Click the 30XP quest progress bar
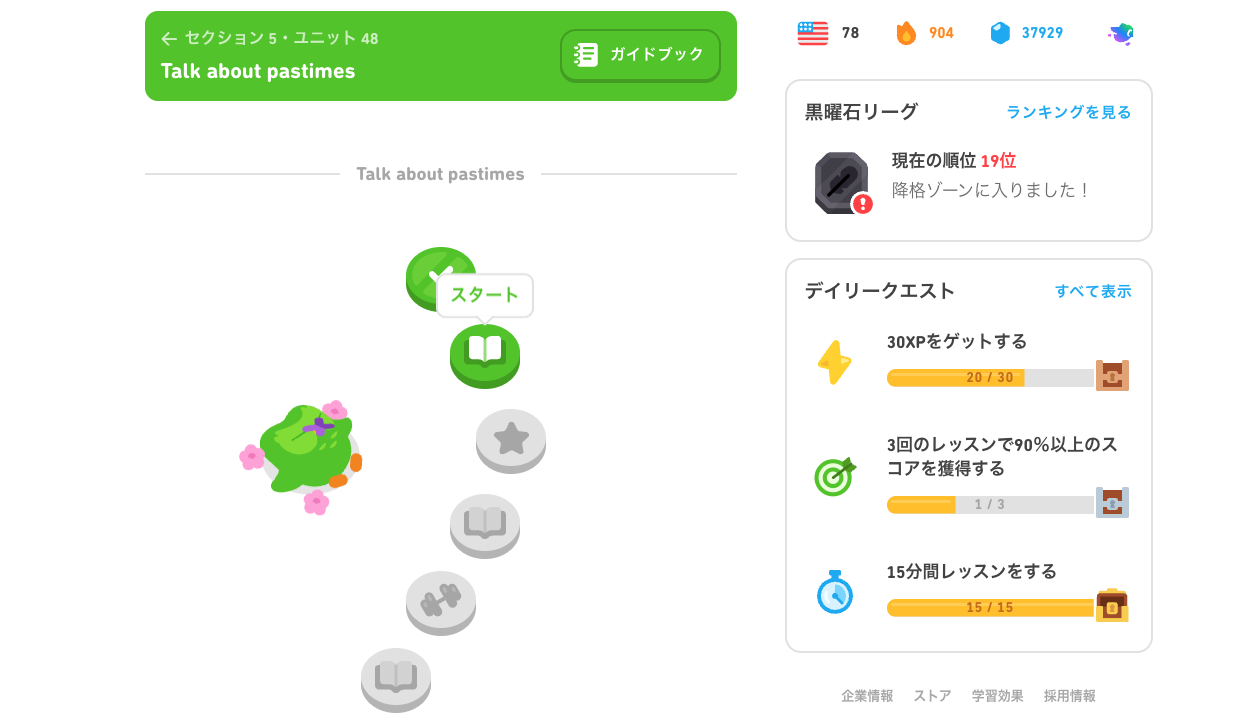The width and height of the screenshot is (1260, 720). tap(990, 378)
